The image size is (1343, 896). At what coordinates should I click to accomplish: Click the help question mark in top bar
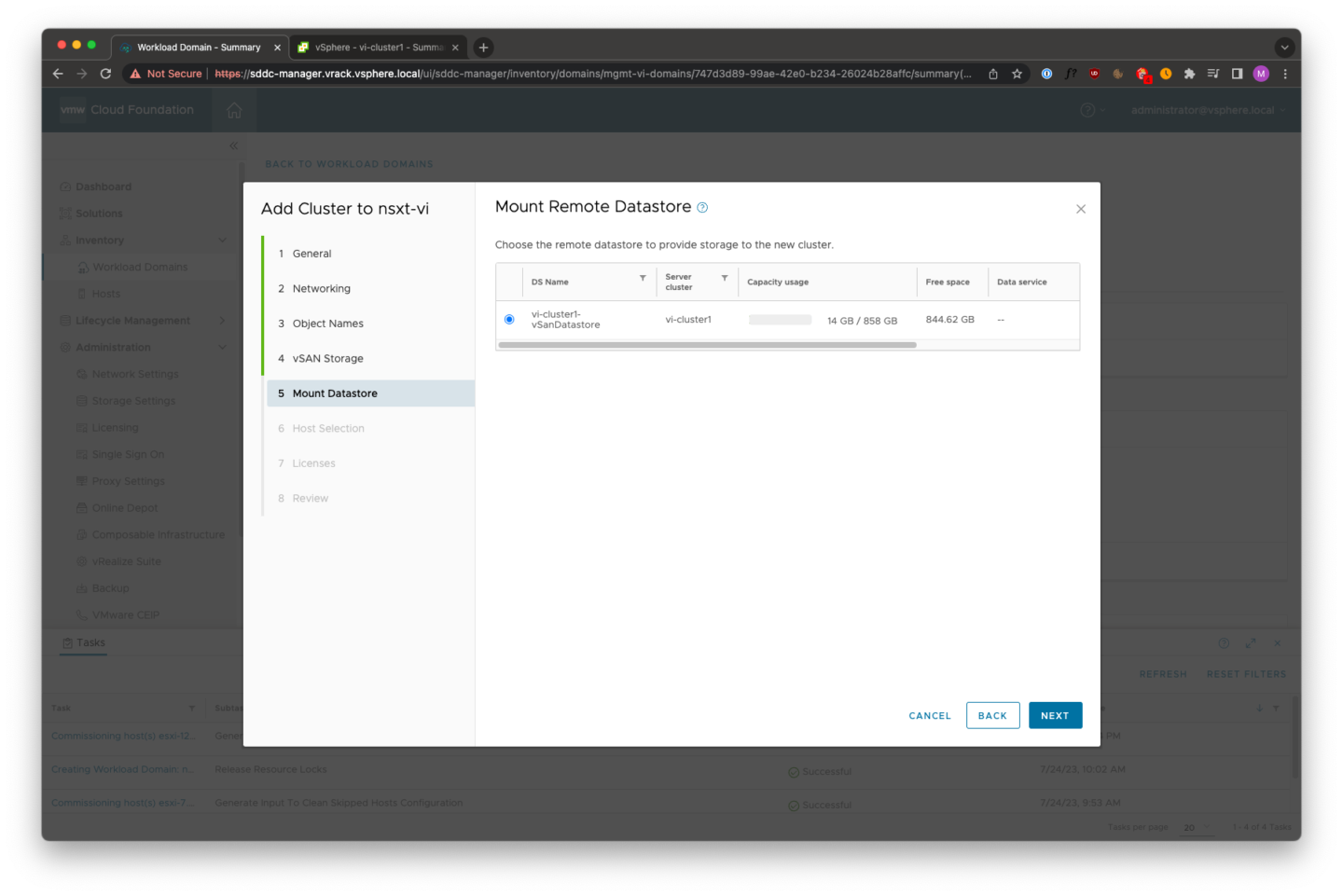(1085, 109)
